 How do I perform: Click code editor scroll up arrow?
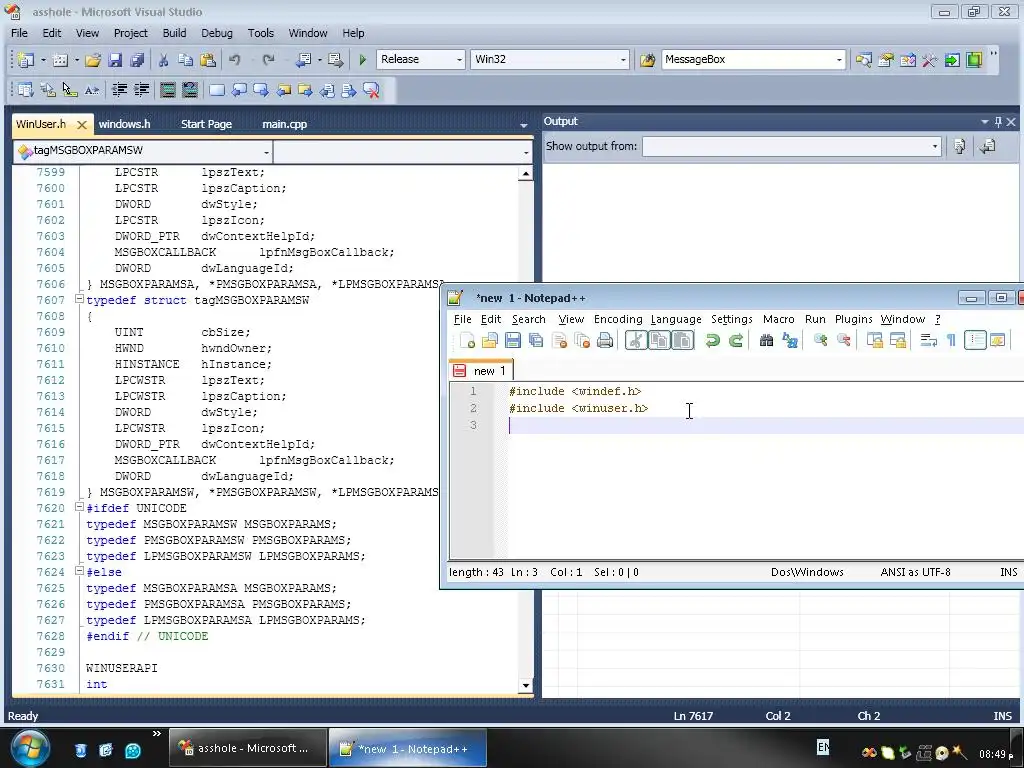pos(526,174)
